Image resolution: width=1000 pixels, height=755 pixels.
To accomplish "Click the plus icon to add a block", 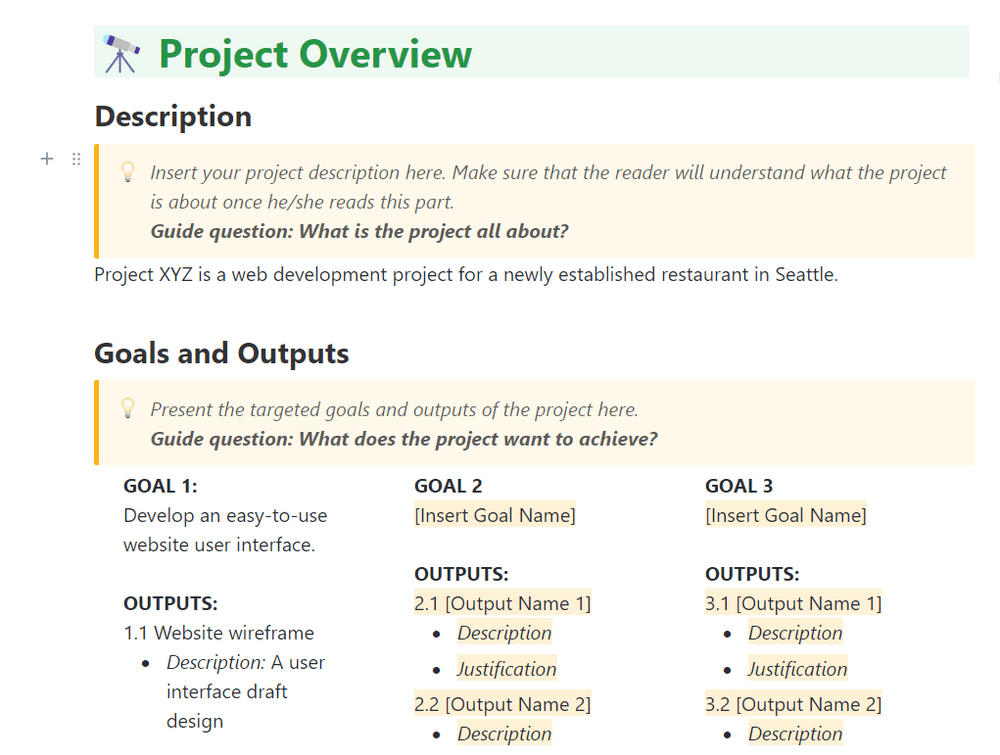I will pos(46,158).
